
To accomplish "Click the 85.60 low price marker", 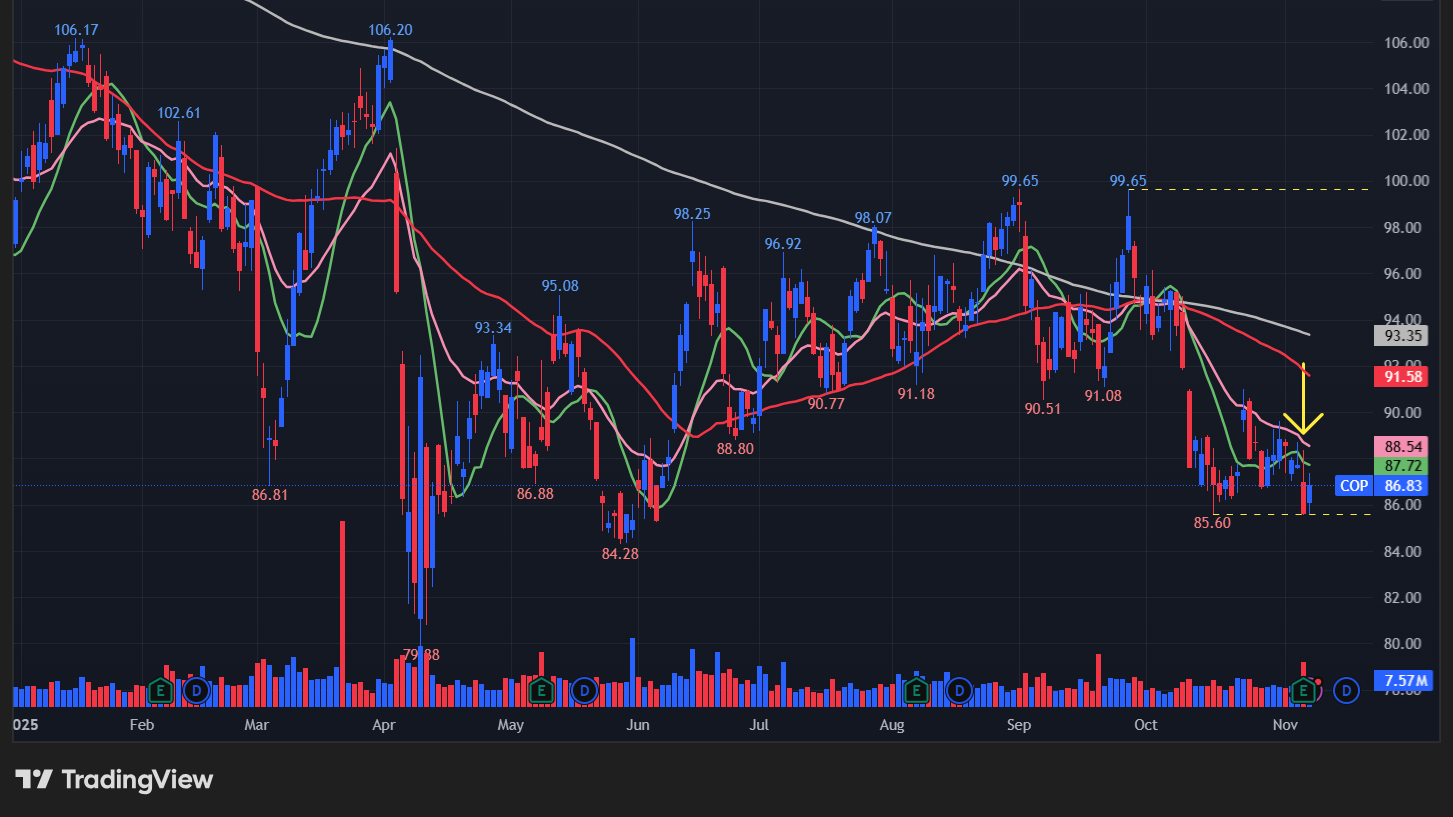I will pyautogui.click(x=1211, y=522).
